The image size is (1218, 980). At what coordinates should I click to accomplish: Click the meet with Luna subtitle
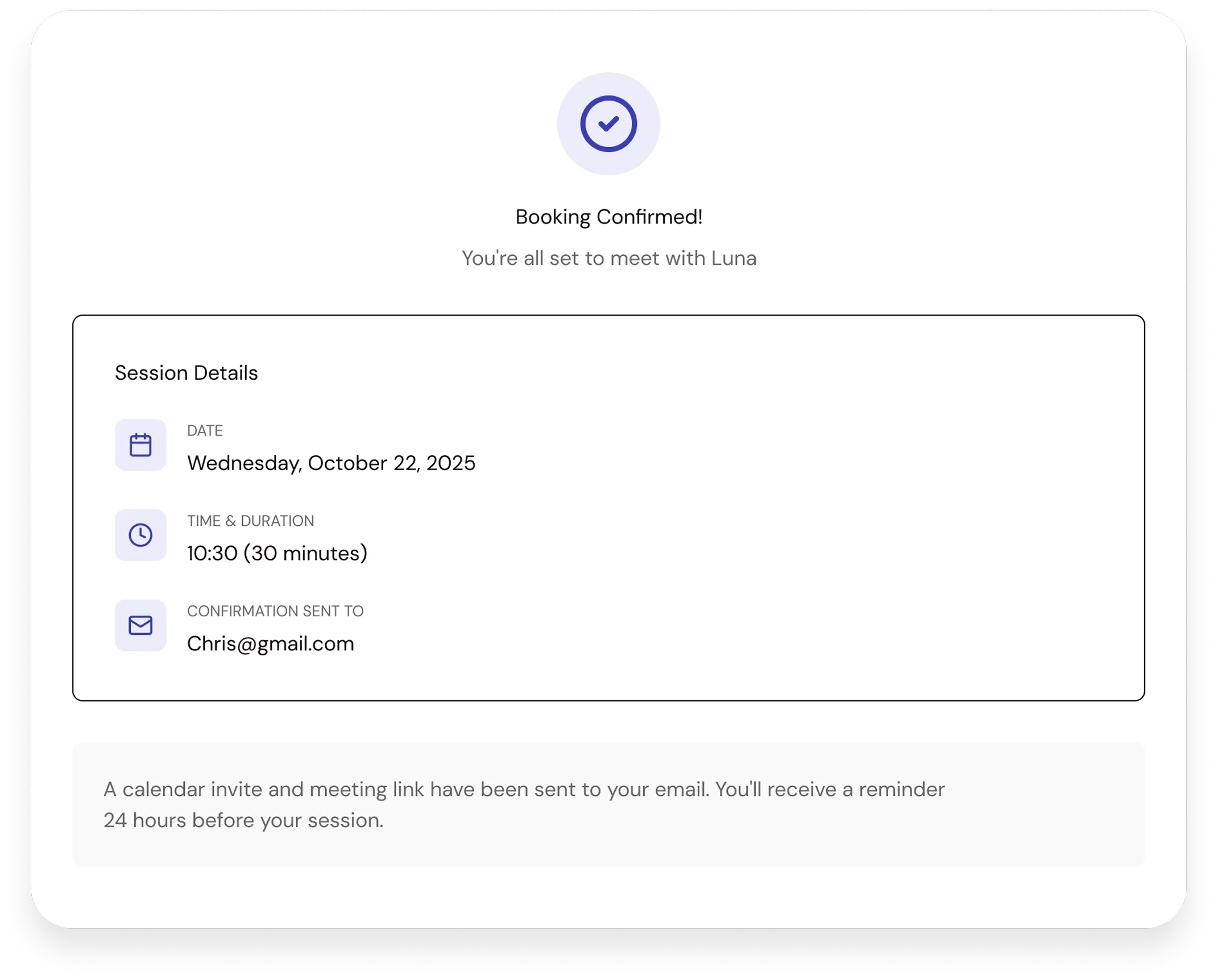tap(608, 258)
